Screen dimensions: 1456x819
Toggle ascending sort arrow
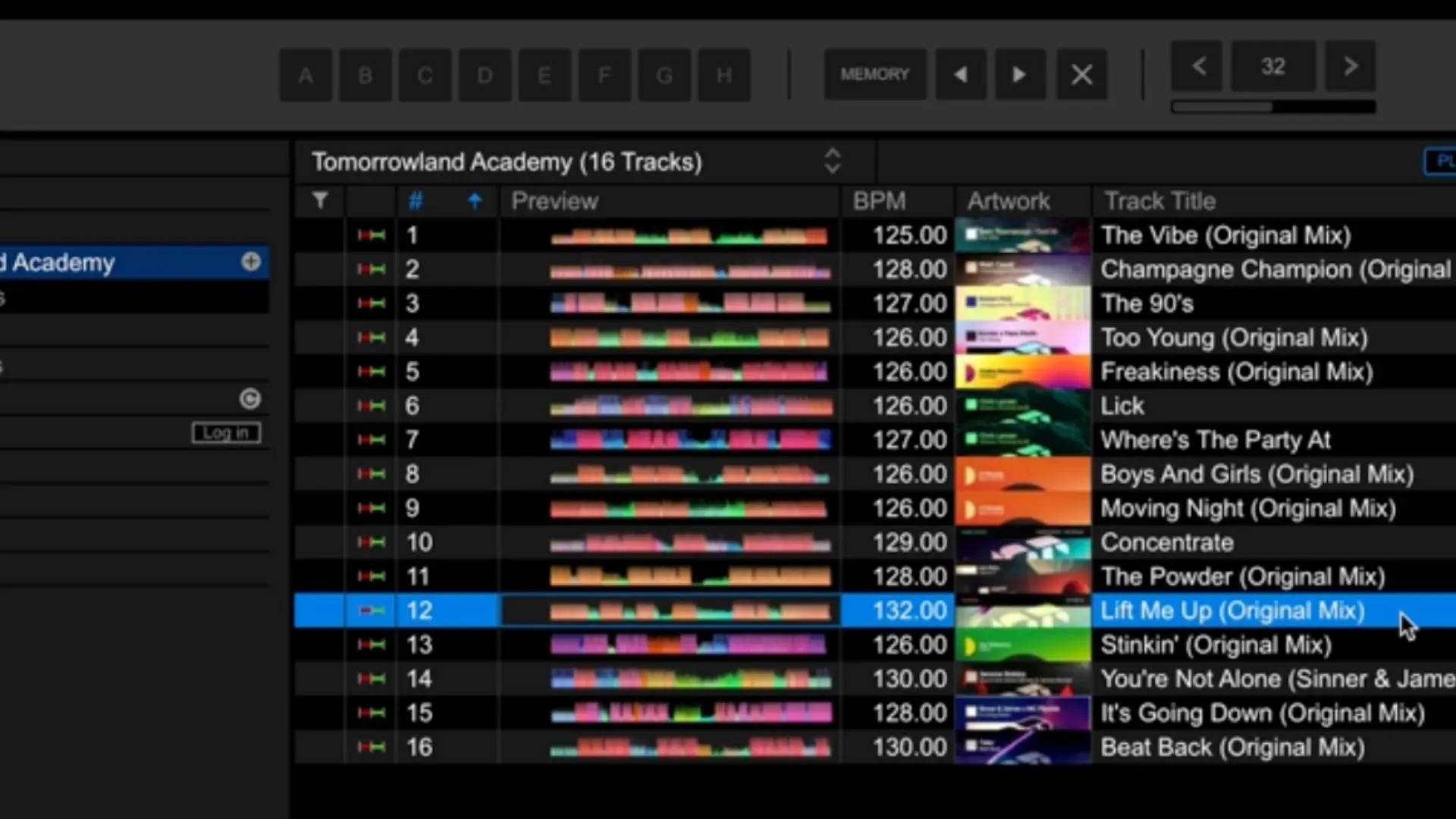point(475,201)
